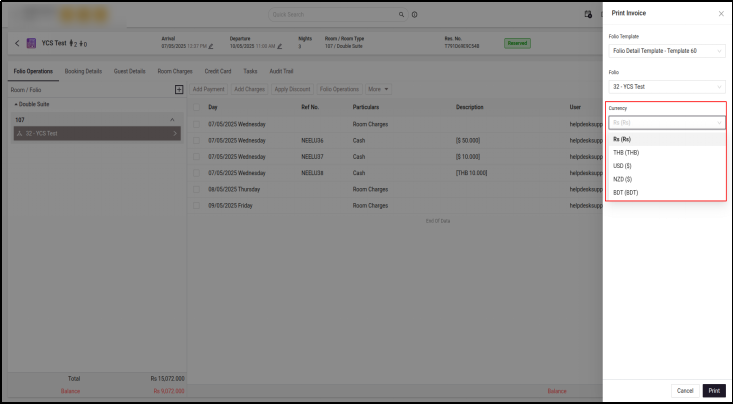Click the Apply Discount button
This screenshot has height=404, width=733.
pyautogui.click(x=292, y=89)
